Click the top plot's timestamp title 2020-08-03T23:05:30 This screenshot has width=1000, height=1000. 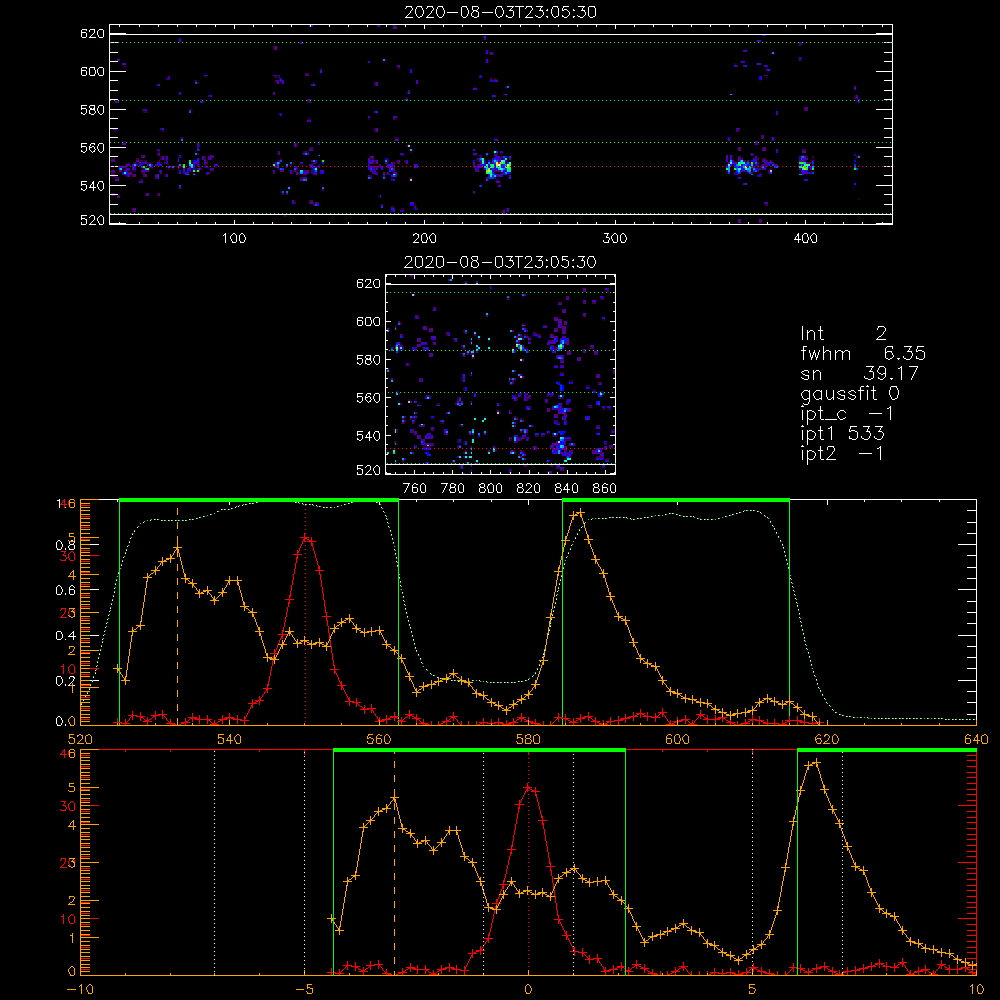point(500,12)
